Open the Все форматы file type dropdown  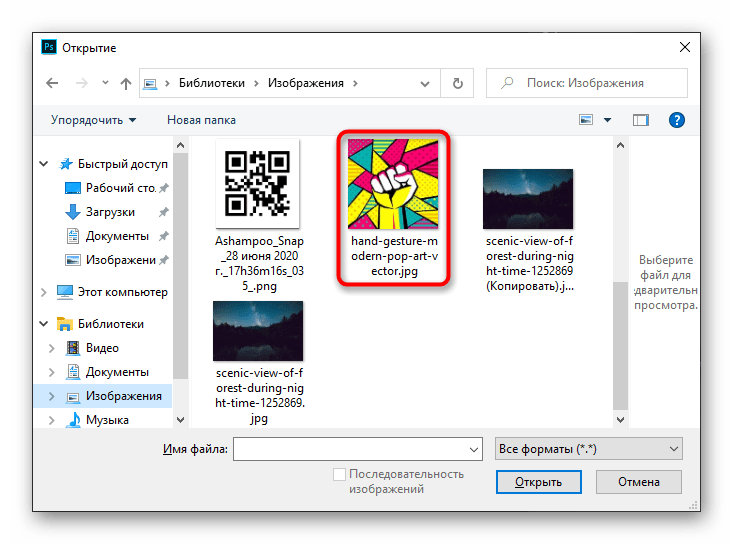click(589, 449)
